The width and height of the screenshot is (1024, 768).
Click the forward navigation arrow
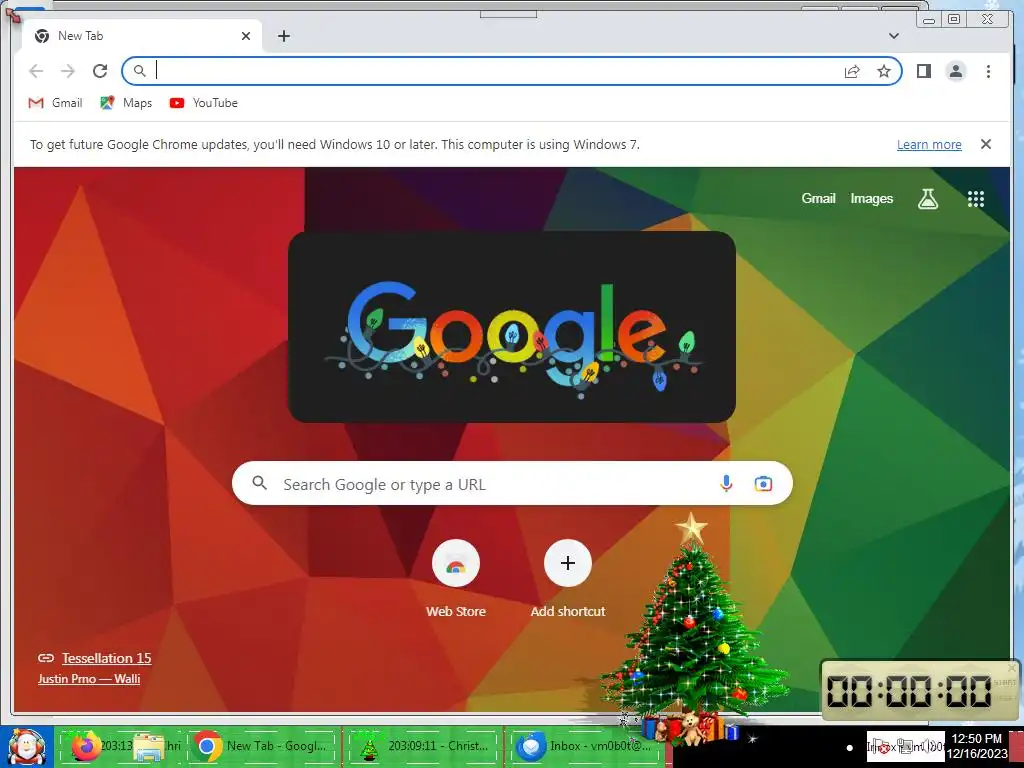(x=68, y=71)
